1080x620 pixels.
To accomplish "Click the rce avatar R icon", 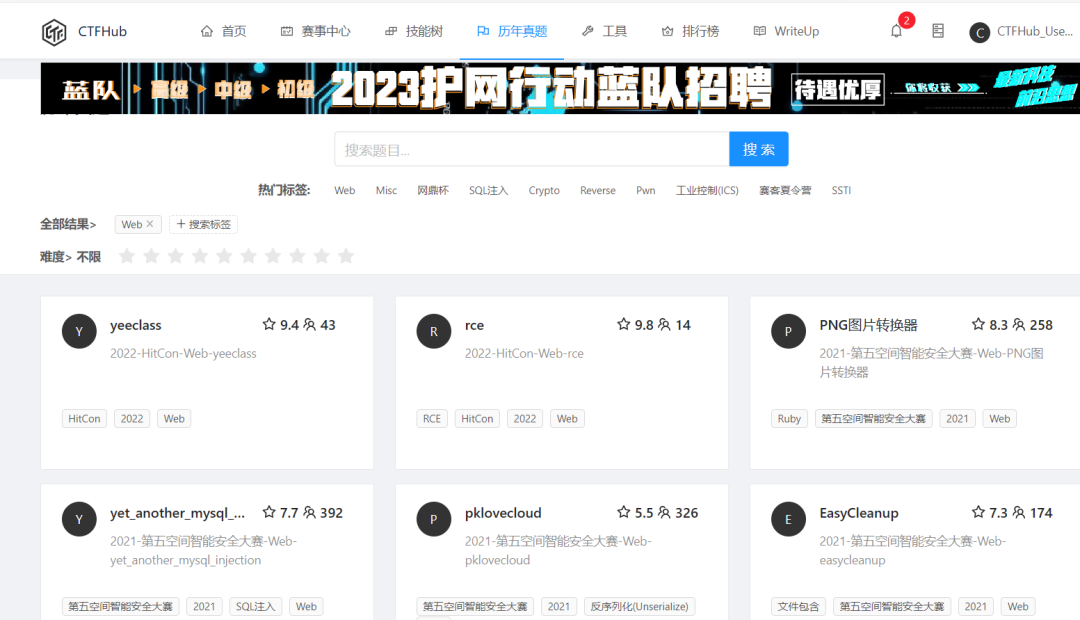I will (x=434, y=331).
